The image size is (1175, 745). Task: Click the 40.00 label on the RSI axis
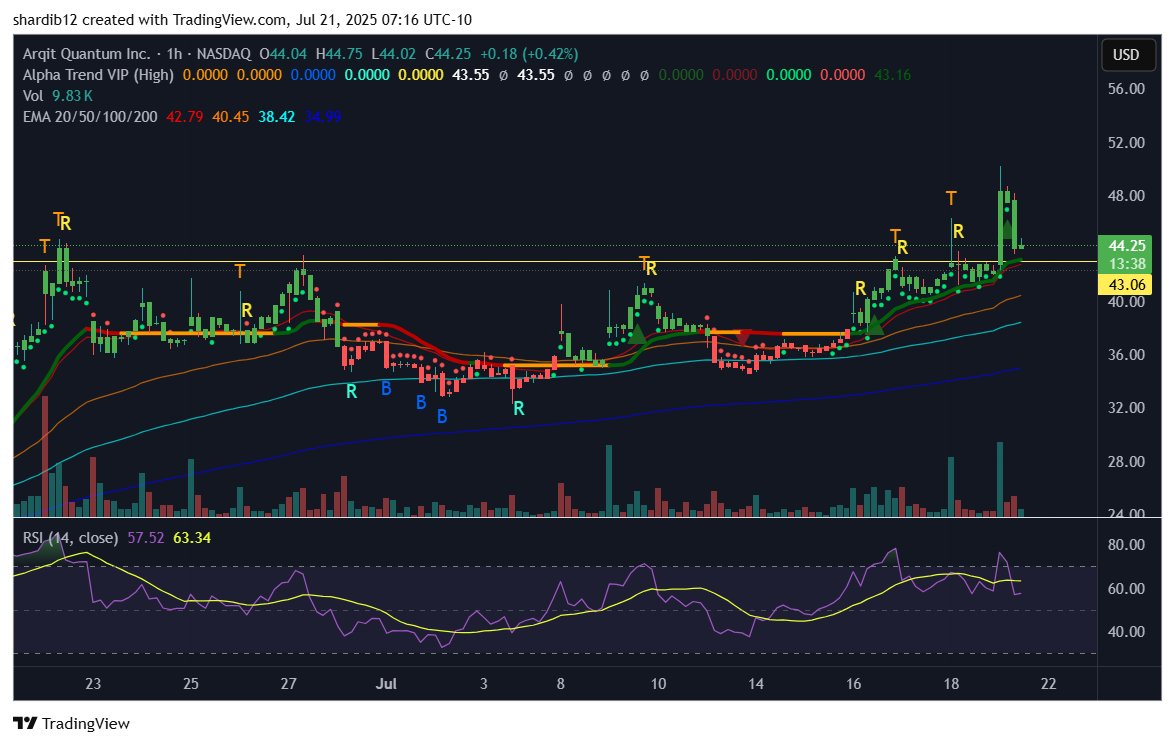pos(1126,632)
